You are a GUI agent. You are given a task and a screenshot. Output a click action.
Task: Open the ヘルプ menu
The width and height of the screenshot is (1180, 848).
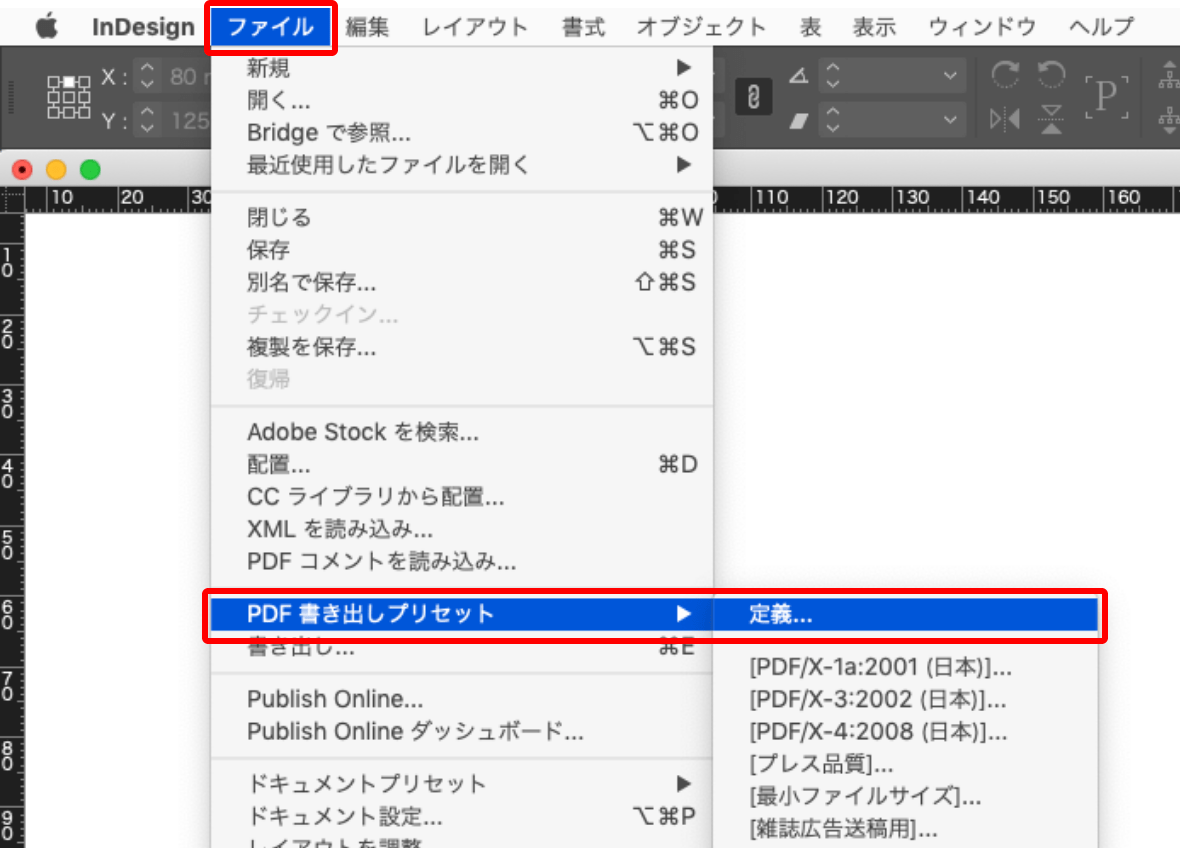pyautogui.click(x=1101, y=27)
